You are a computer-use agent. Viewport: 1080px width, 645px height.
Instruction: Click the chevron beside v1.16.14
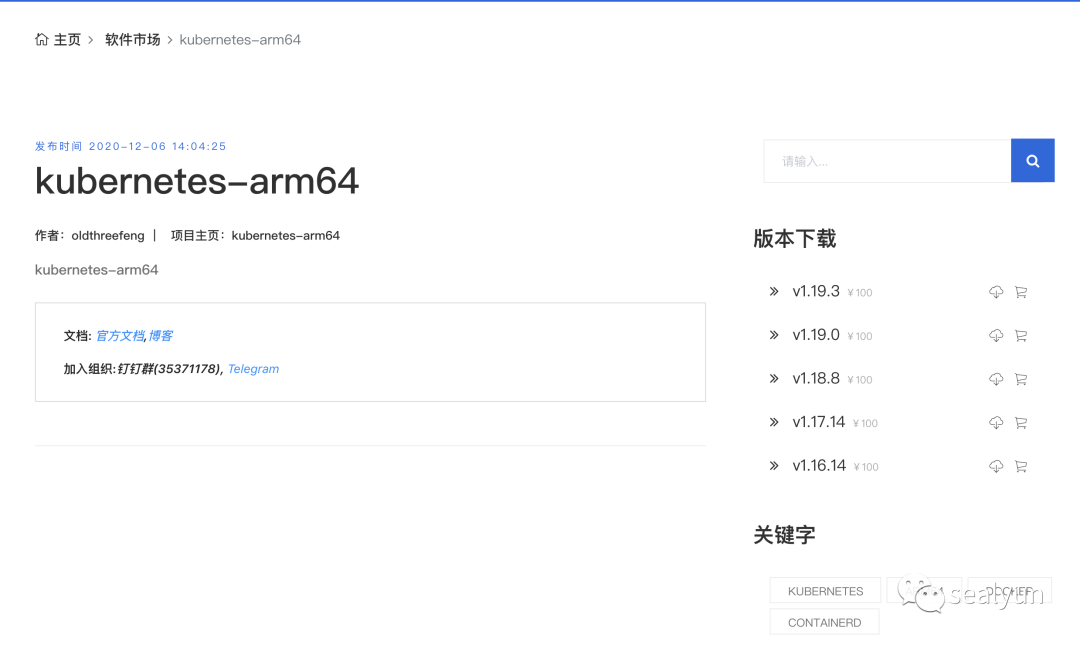(774, 466)
